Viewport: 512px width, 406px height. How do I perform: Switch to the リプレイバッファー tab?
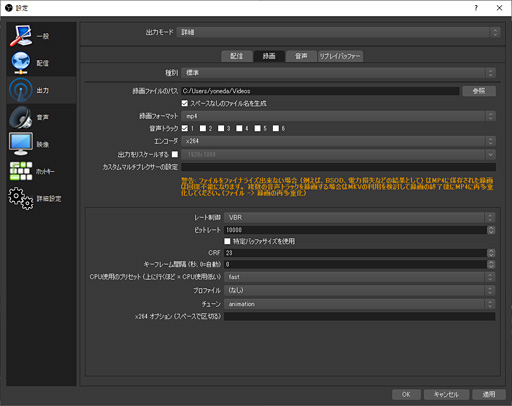pos(340,56)
